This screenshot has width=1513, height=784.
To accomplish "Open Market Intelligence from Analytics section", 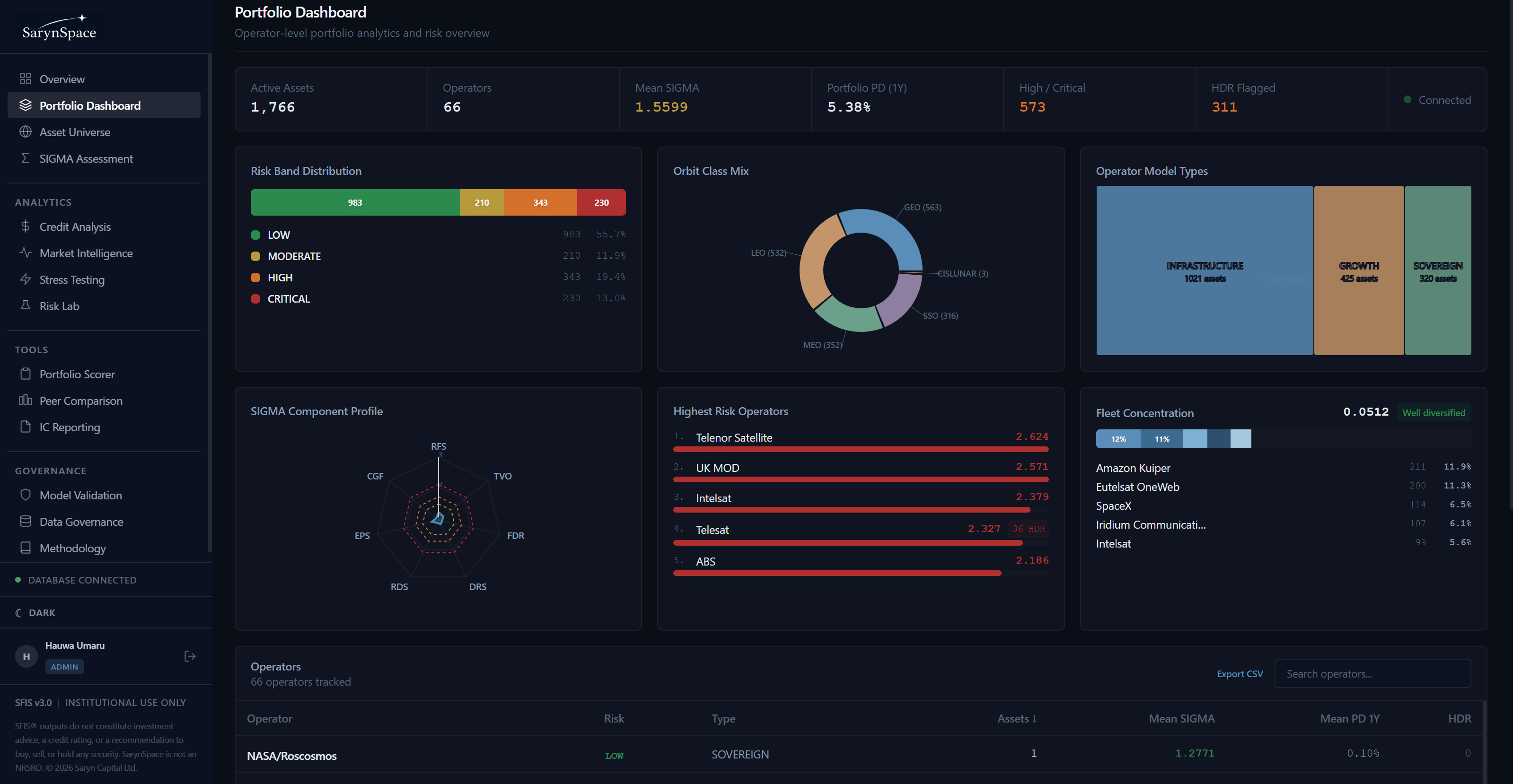I will click(x=86, y=253).
